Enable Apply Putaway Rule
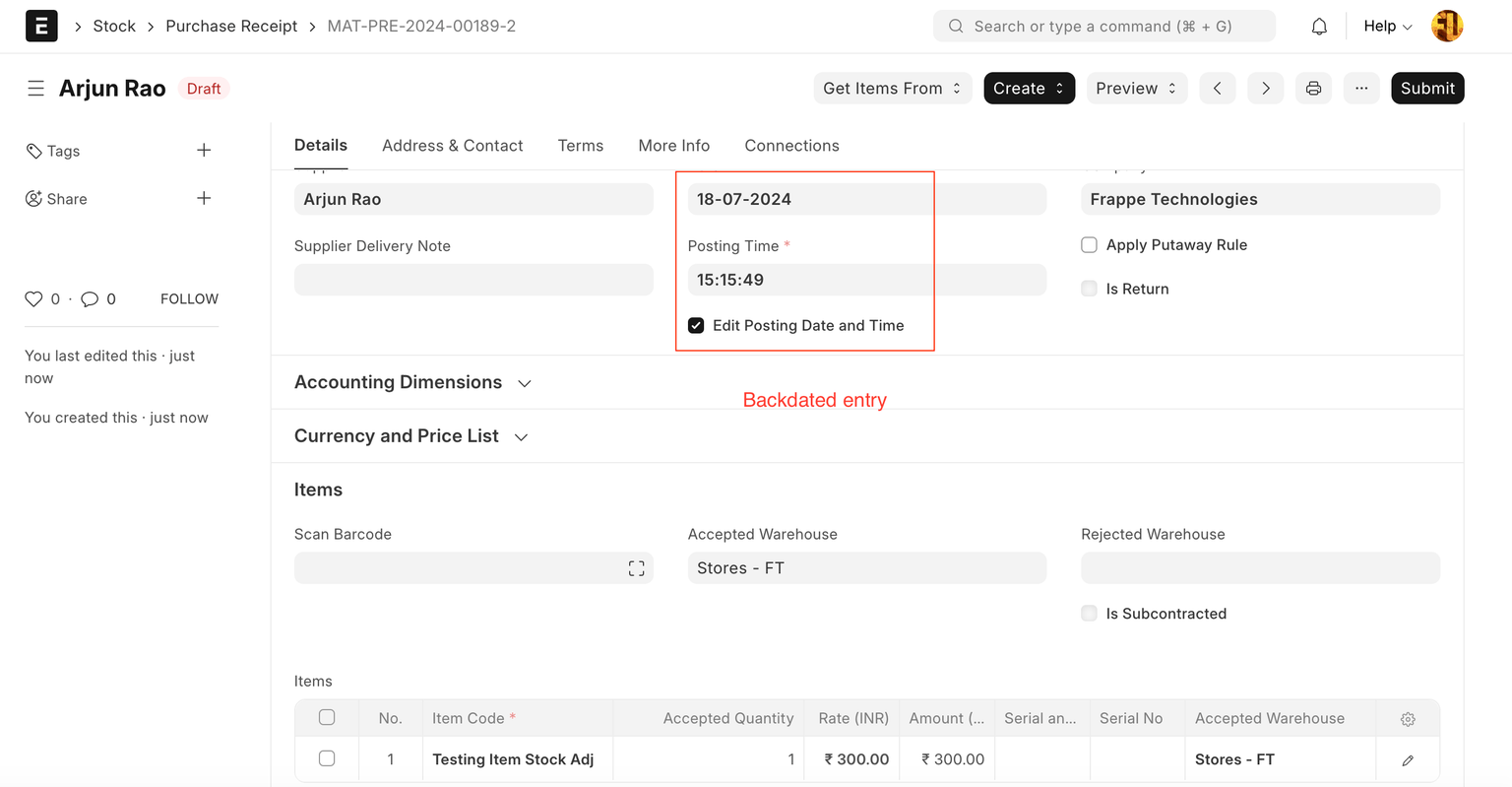The width and height of the screenshot is (1512, 787). coord(1089,244)
